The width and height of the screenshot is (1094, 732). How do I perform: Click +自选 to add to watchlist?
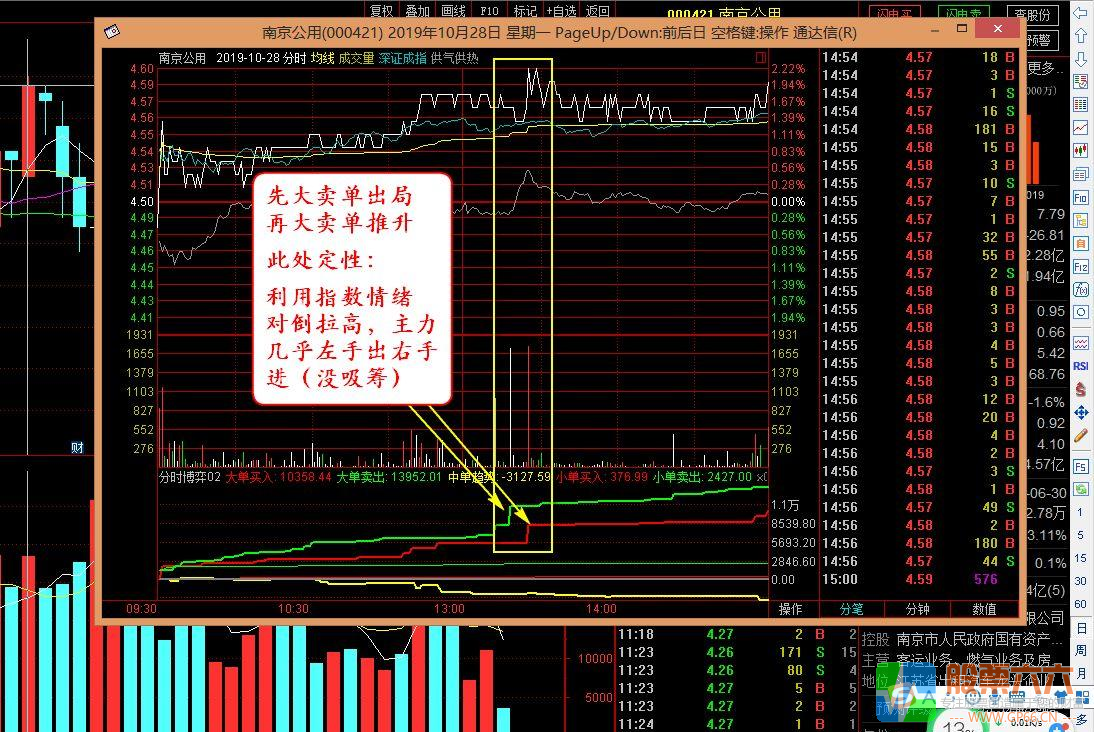click(561, 10)
